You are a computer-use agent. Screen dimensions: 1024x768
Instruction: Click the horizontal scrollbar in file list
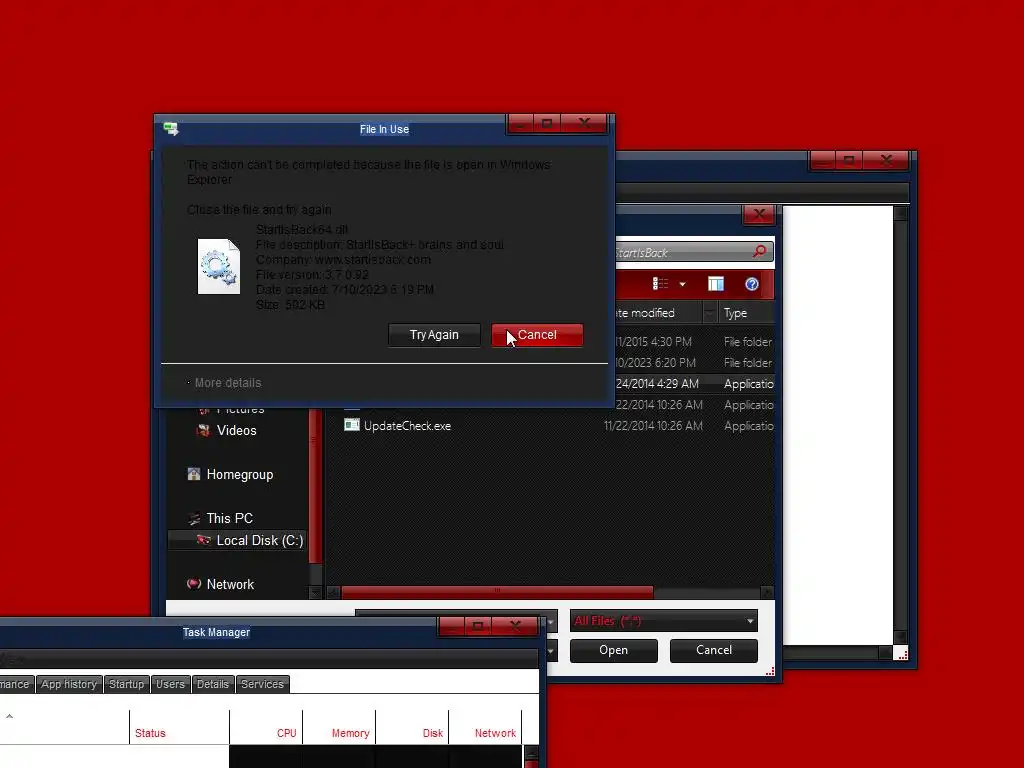click(497, 592)
